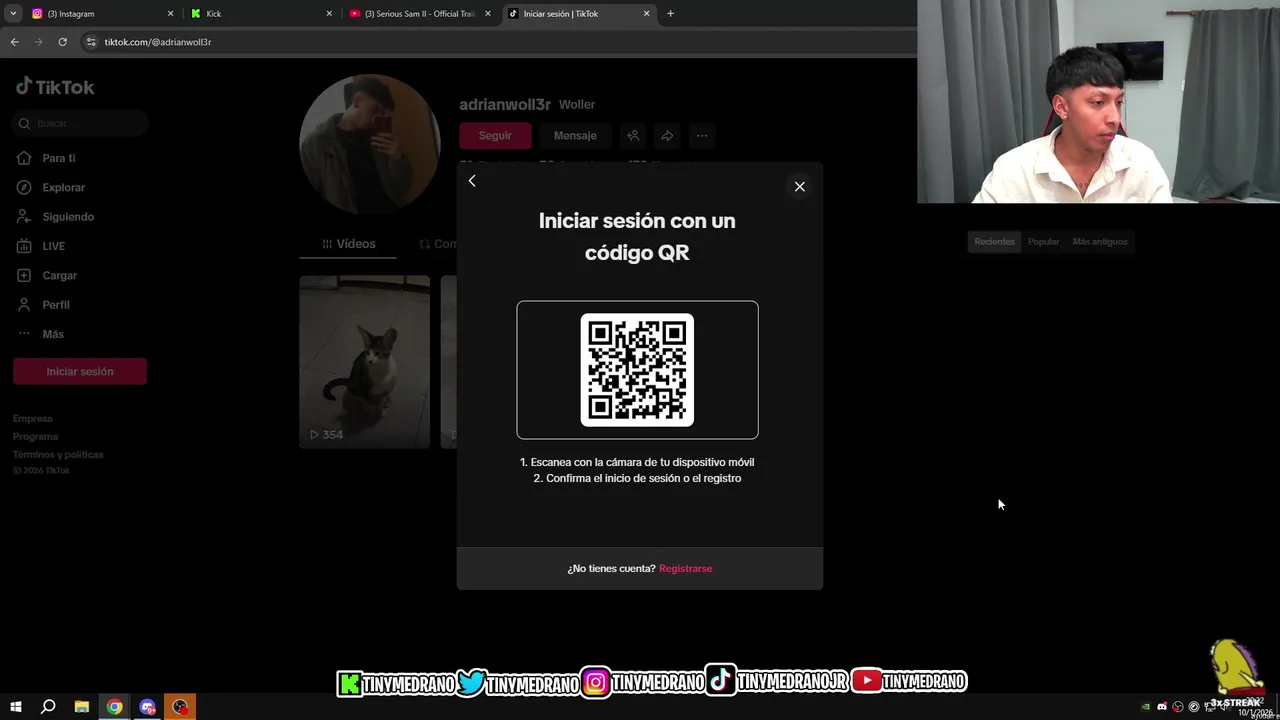Click the browser forward arrow

coord(38,42)
